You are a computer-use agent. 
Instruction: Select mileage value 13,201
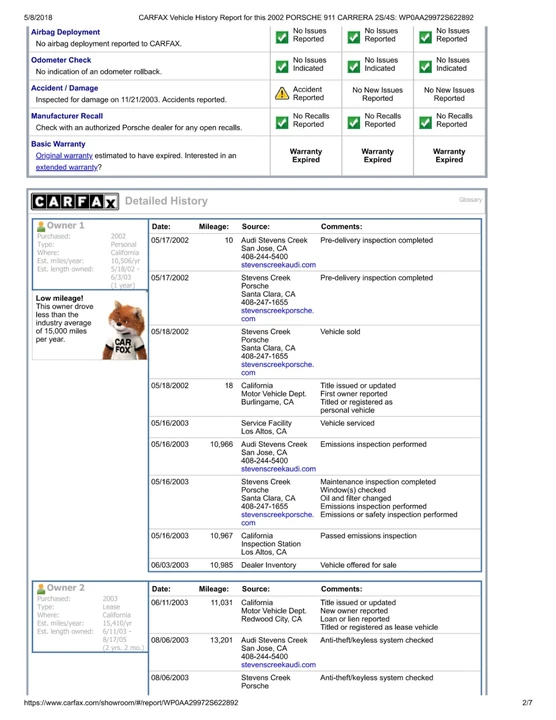[221, 640]
